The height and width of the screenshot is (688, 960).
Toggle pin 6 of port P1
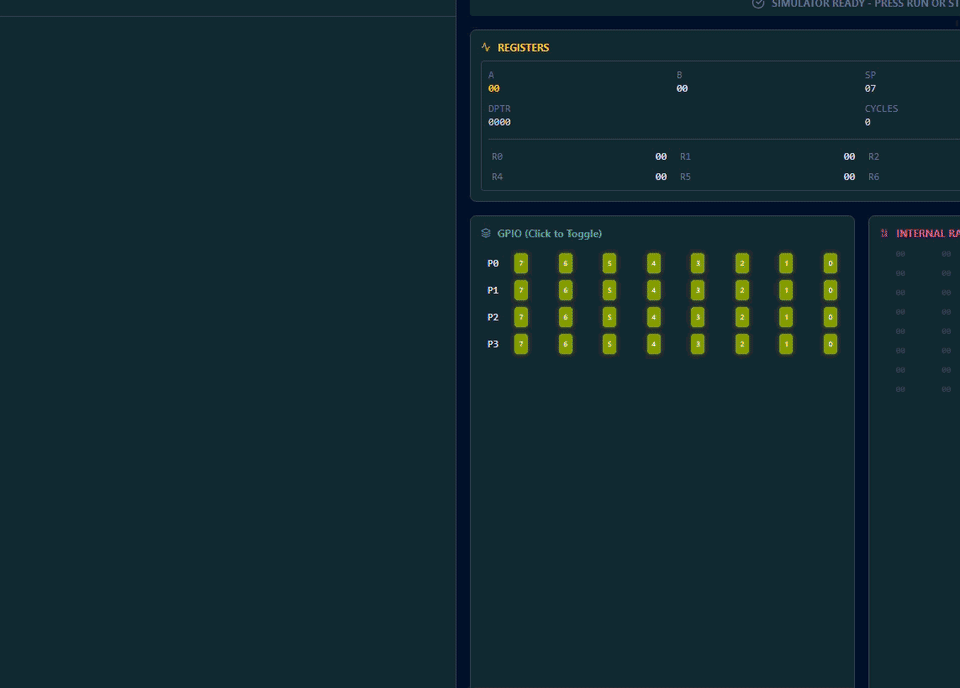pos(565,290)
